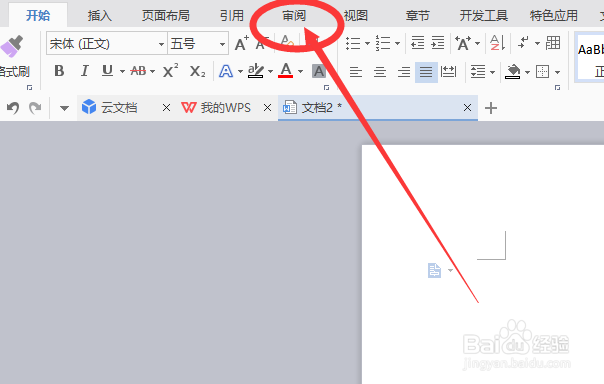604x384 pixels.
Task: Click the text effects A icon
Action: (226, 71)
